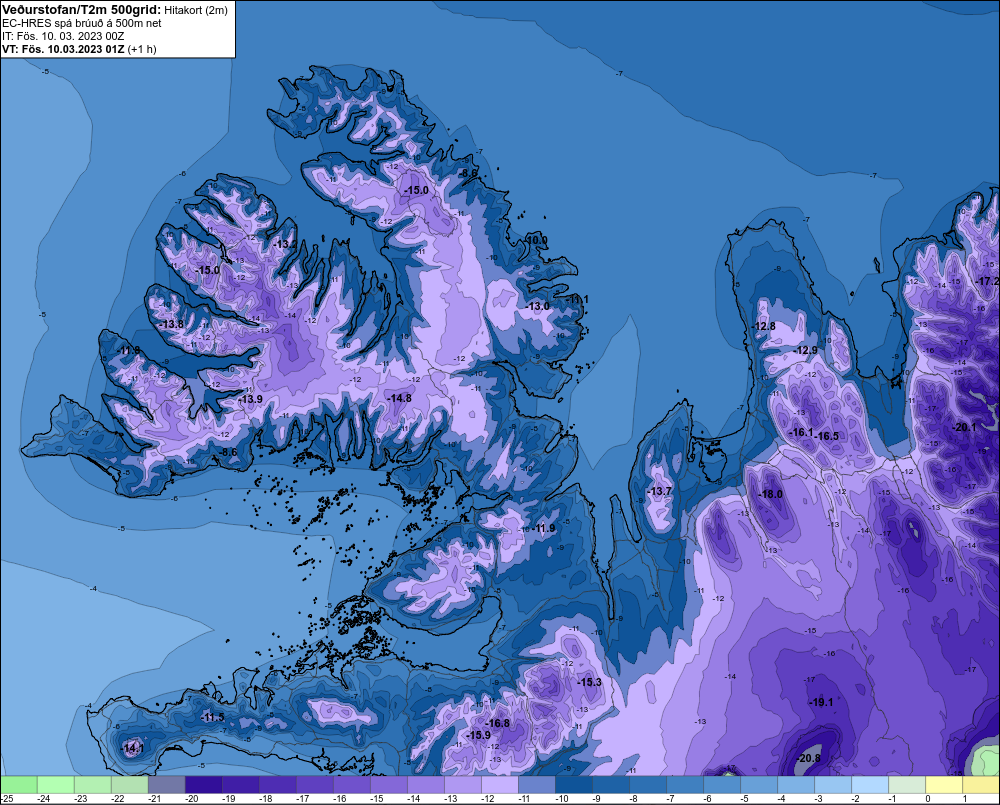1000x805 pixels.
Task: Pick the gray-blue legend swatch above -21
Action: (x=166, y=785)
